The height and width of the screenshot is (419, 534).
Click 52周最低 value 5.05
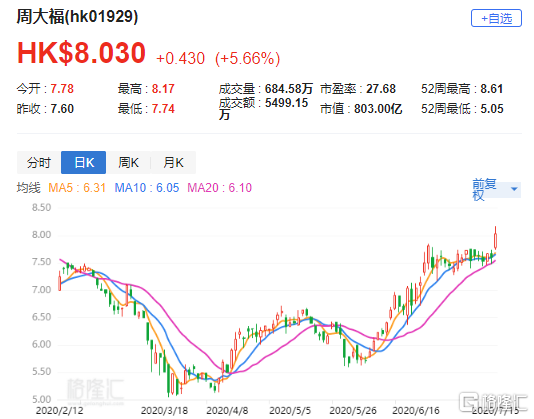click(492, 109)
